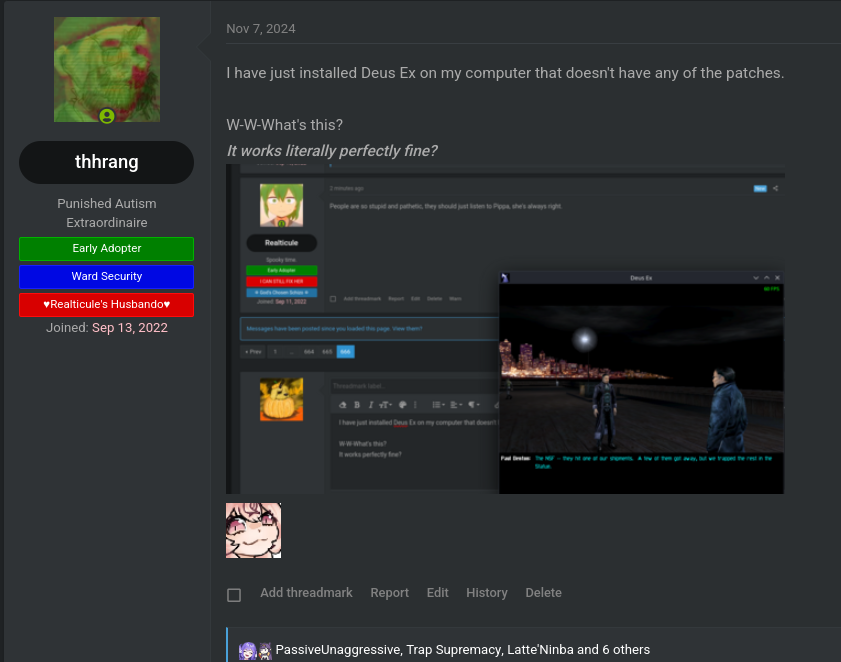Click the line W-W-What's this?

coord(284,125)
